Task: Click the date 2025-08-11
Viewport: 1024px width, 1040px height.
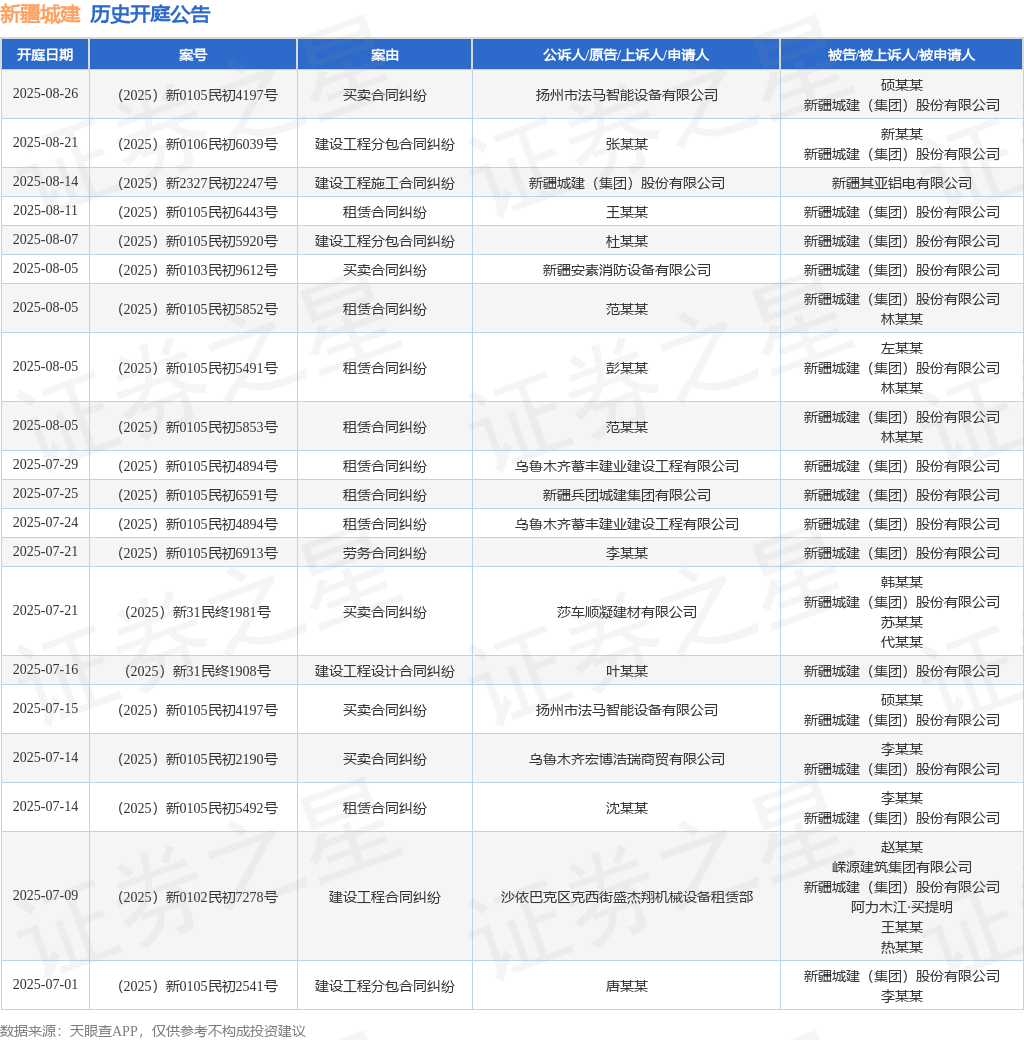Action: coord(45,211)
